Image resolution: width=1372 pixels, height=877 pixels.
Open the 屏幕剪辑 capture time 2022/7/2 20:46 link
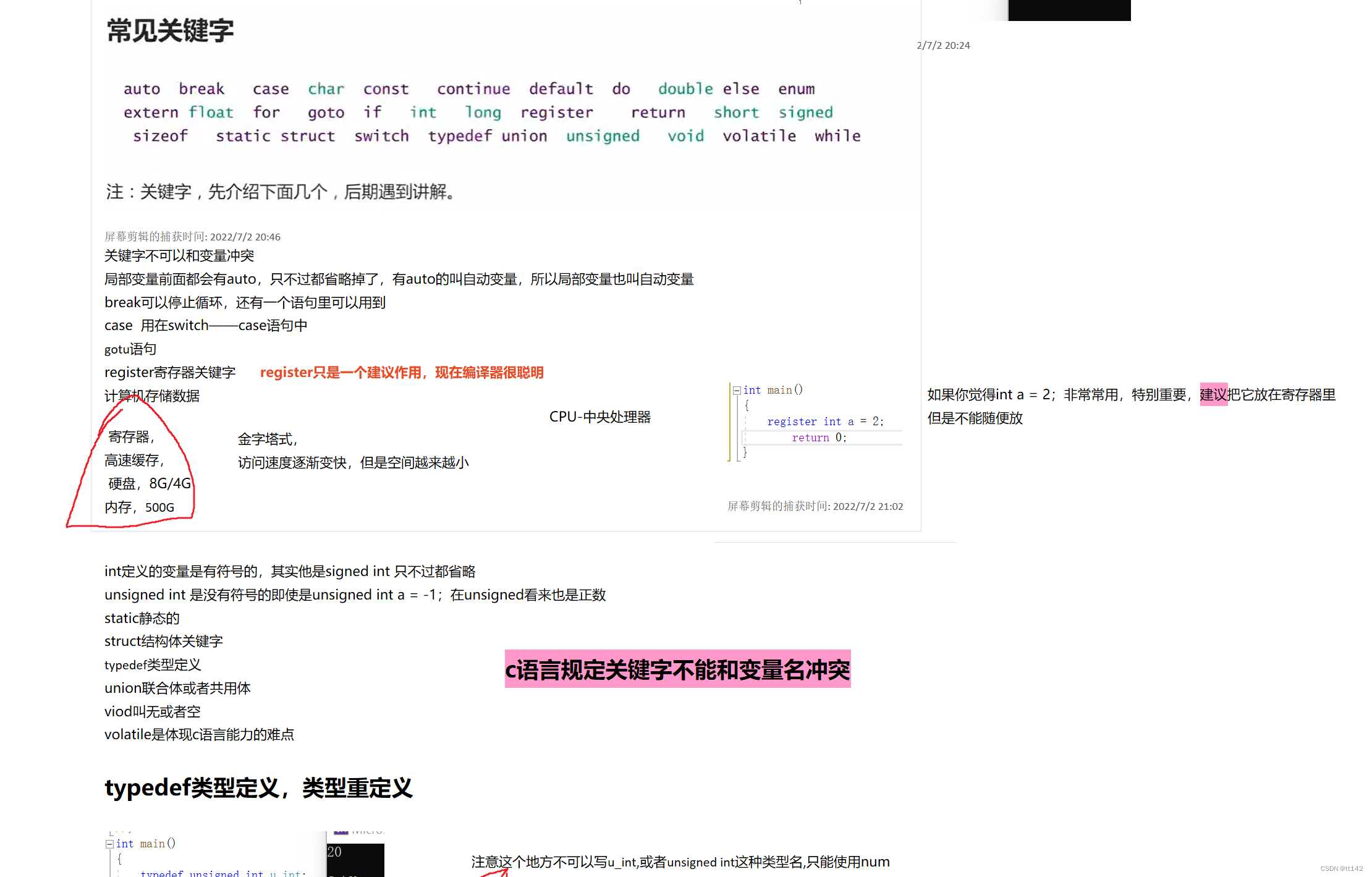coord(192,237)
